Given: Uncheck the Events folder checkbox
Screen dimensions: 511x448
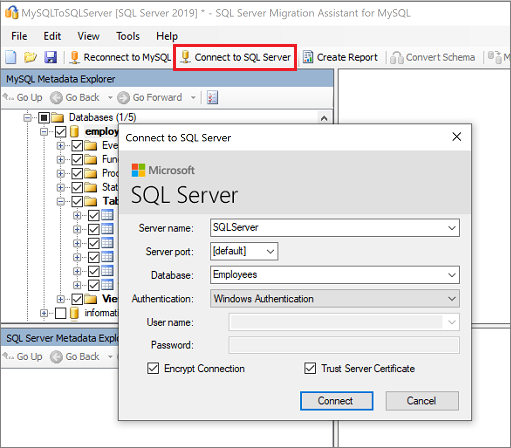Looking at the screenshot, I should pos(77,146).
